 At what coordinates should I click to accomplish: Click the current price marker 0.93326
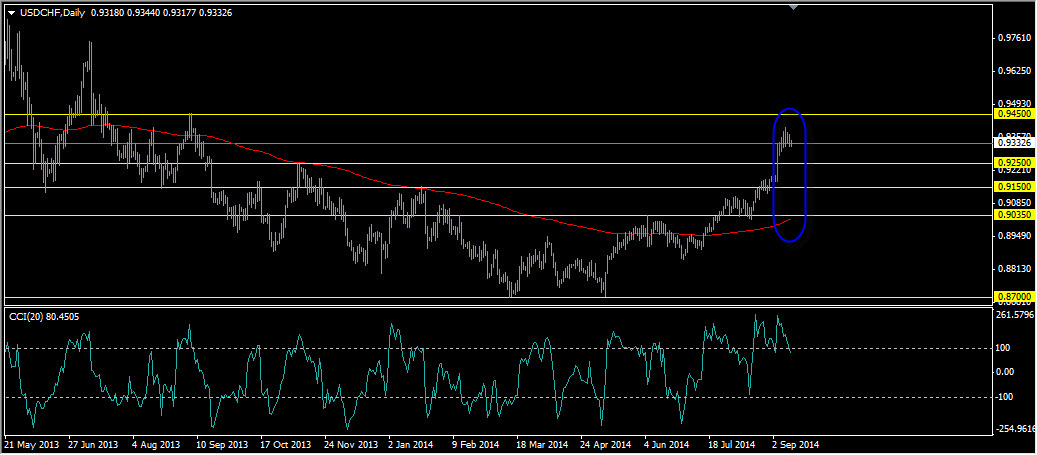tap(1013, 142)
